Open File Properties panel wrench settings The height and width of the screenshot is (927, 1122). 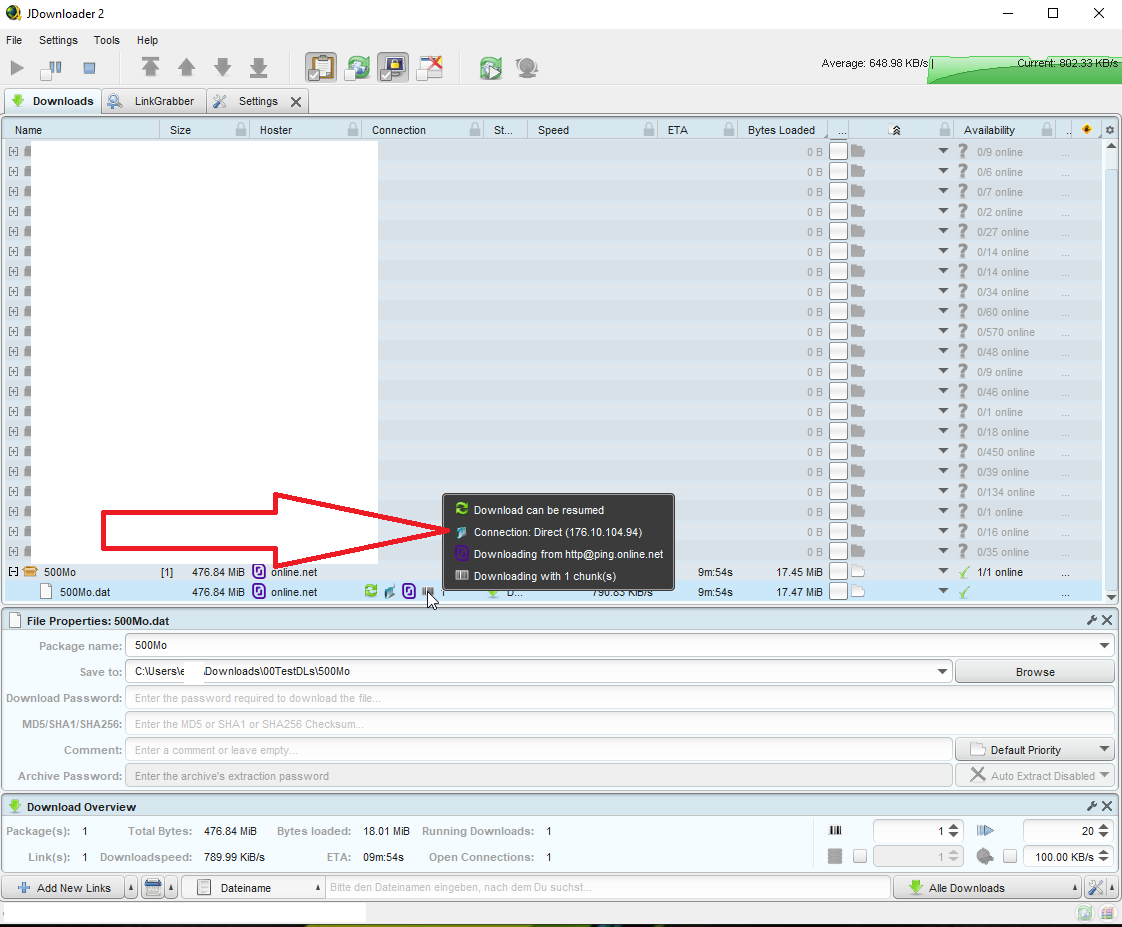[x=1092, y=620]
